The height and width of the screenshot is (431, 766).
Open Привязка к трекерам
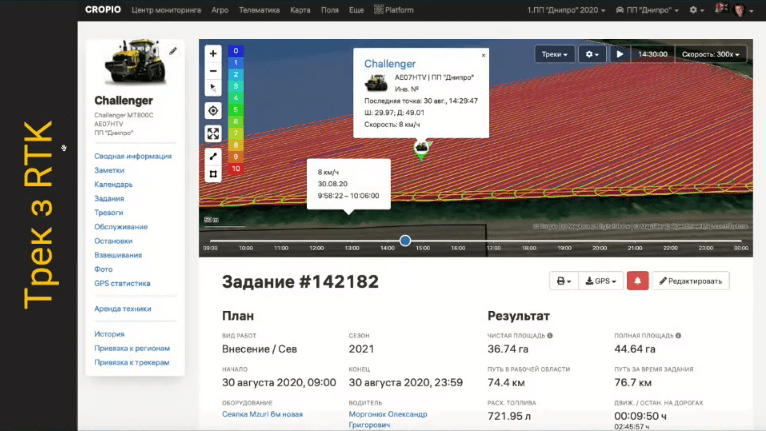tap(131, 363)
